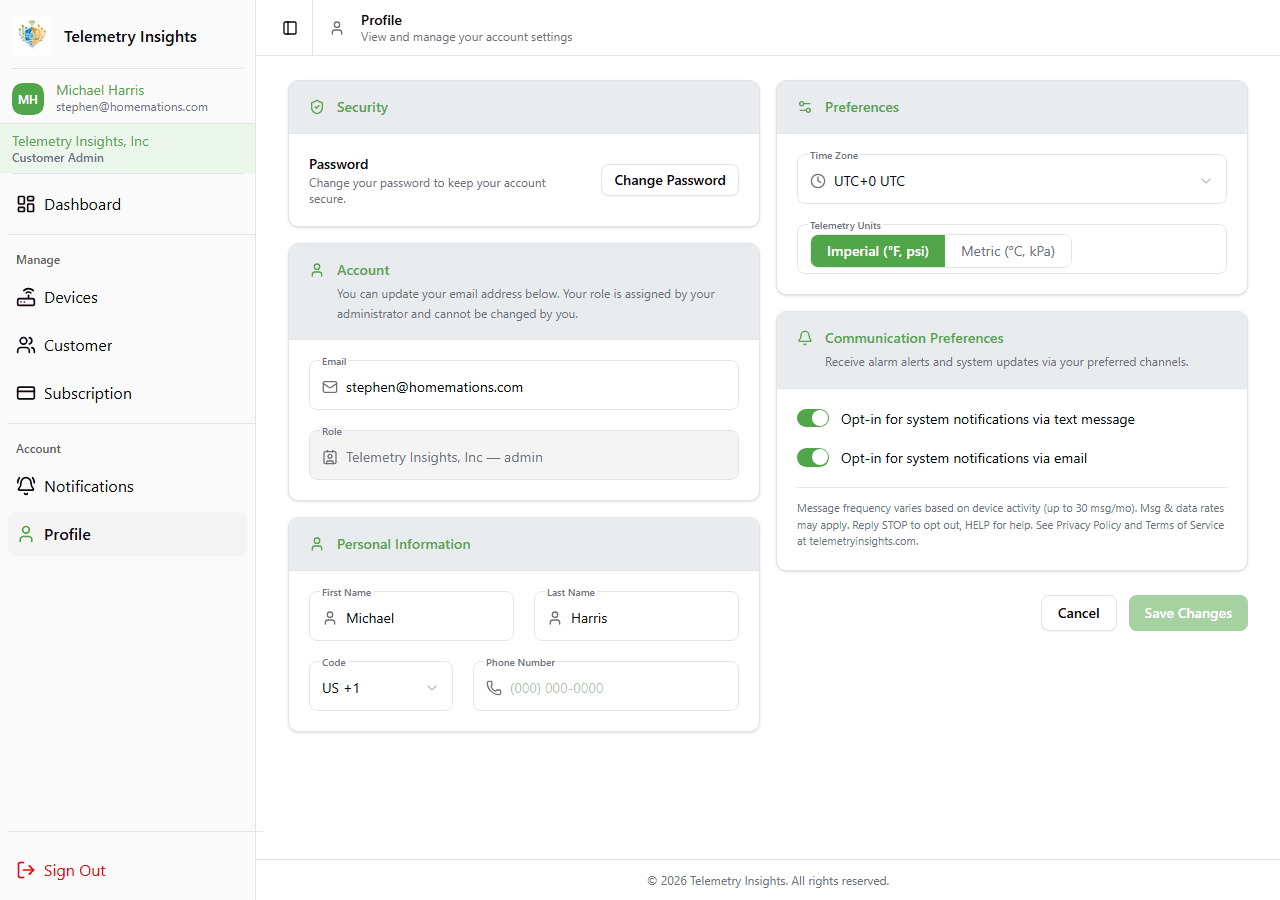Click the Communication Preferences bell icon

click(x=805, y=338)
